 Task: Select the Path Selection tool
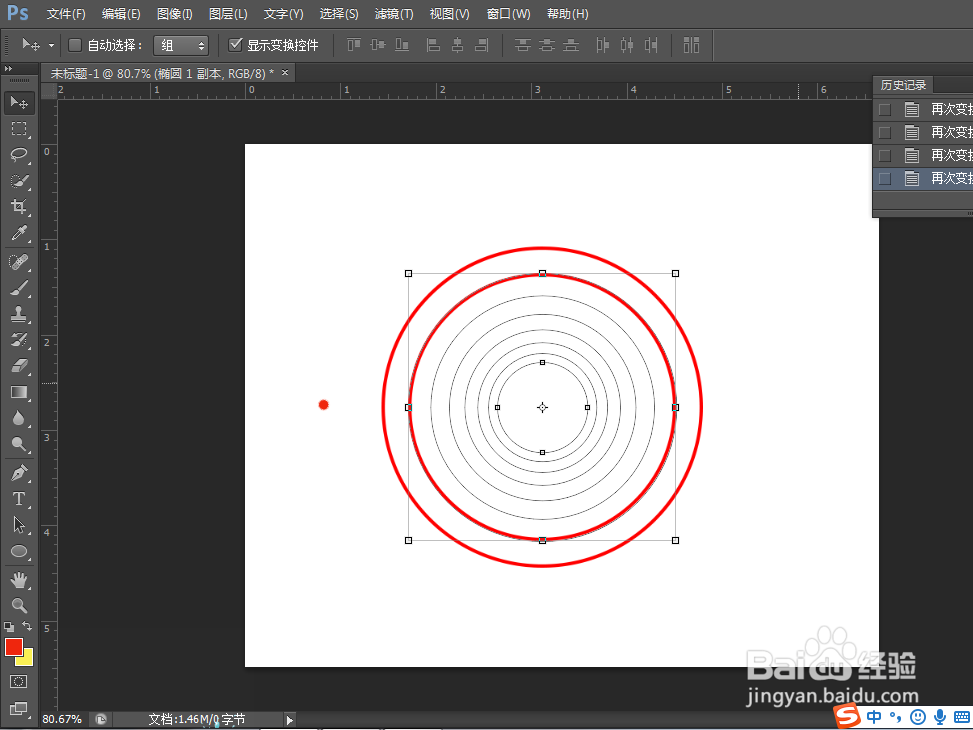click(19, 525)
